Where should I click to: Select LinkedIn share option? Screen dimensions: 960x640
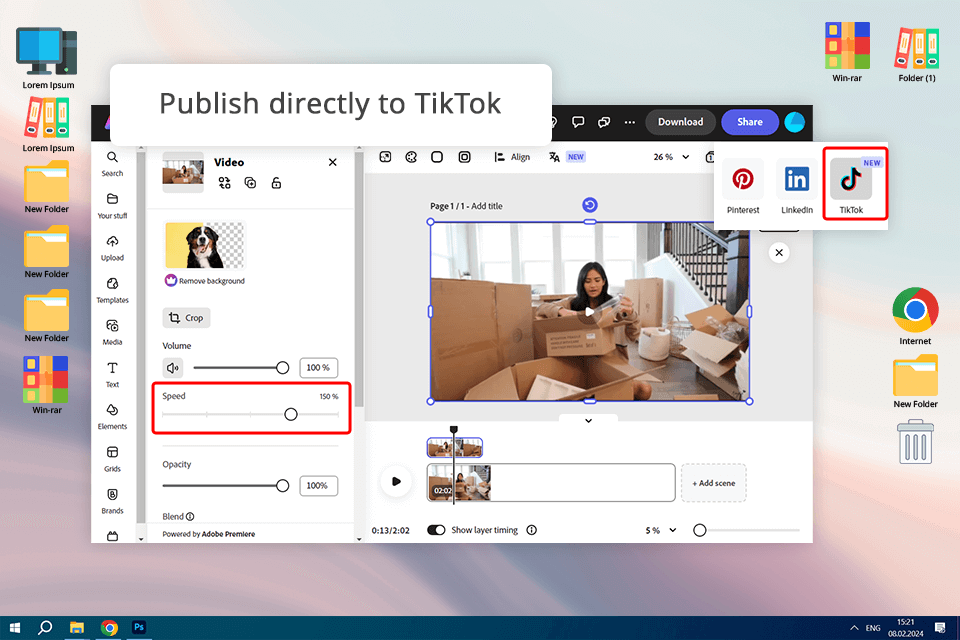(797, 186)
